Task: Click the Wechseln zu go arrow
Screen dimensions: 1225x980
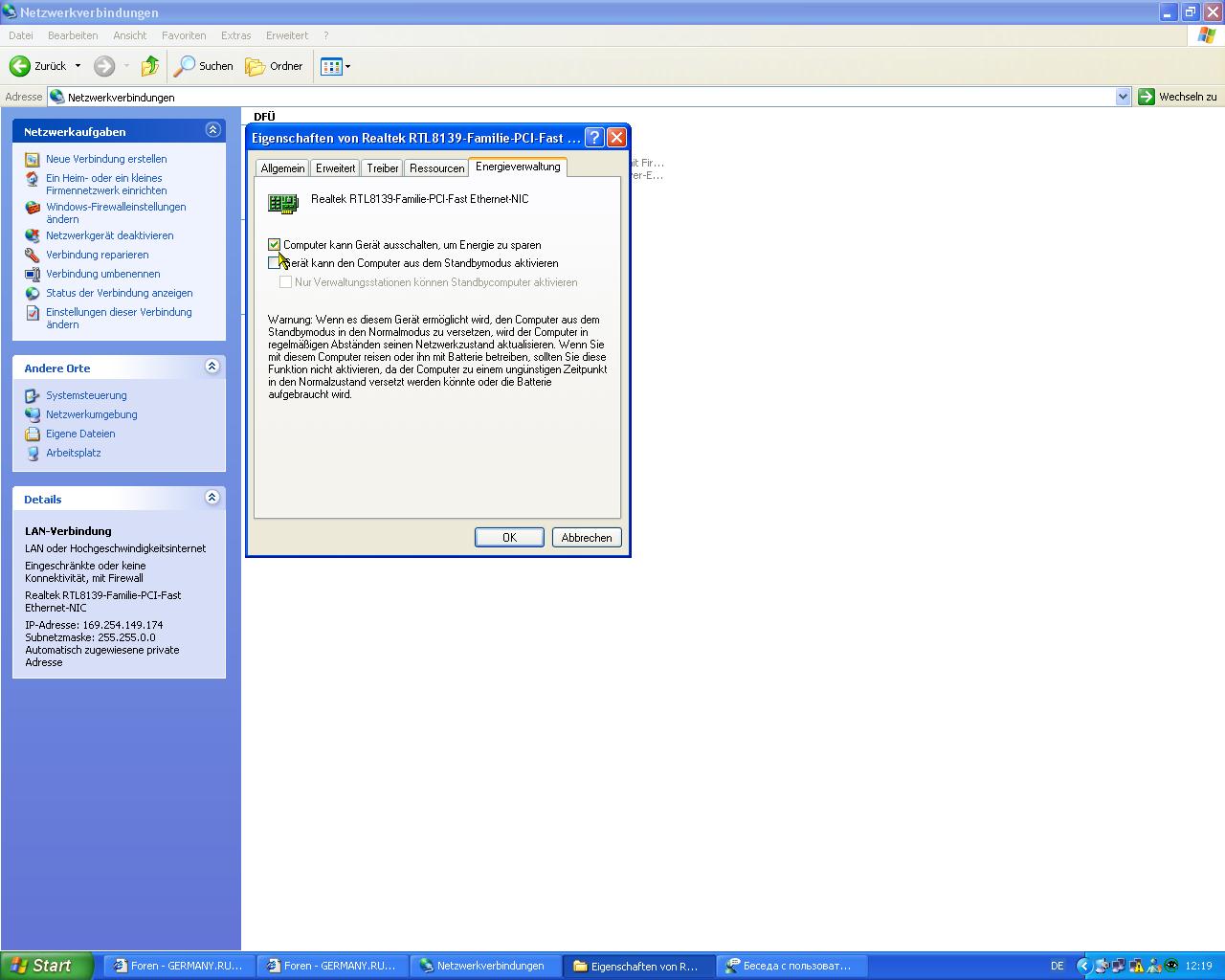Action: [1147, 97]
